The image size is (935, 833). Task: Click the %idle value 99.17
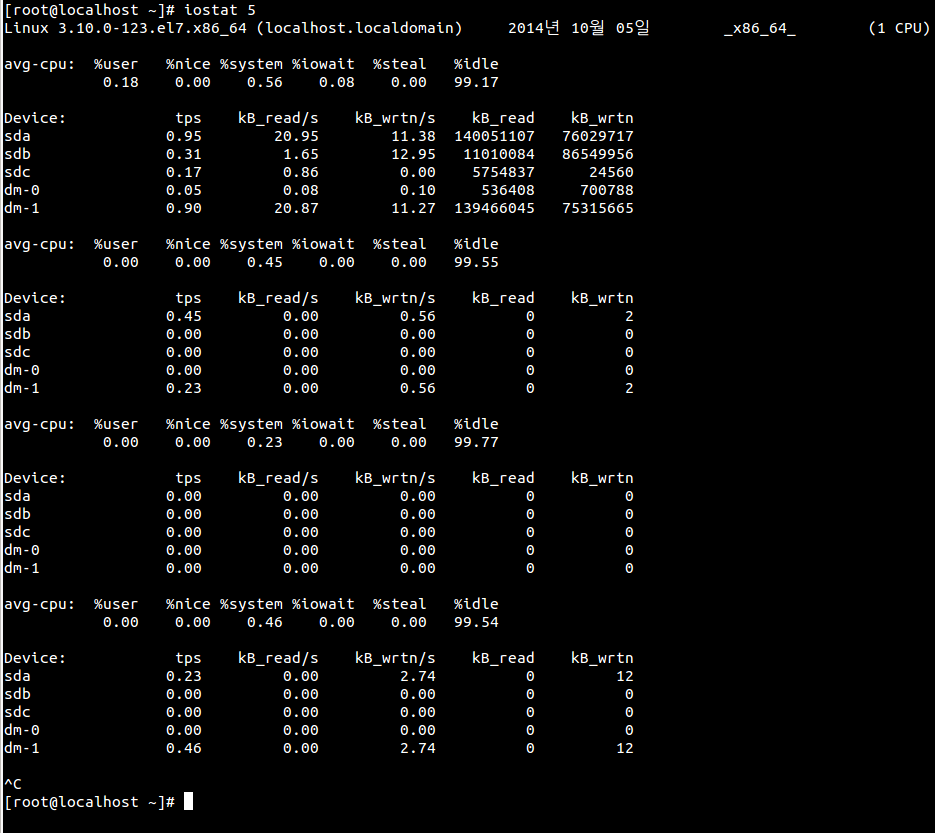point(475,82)
